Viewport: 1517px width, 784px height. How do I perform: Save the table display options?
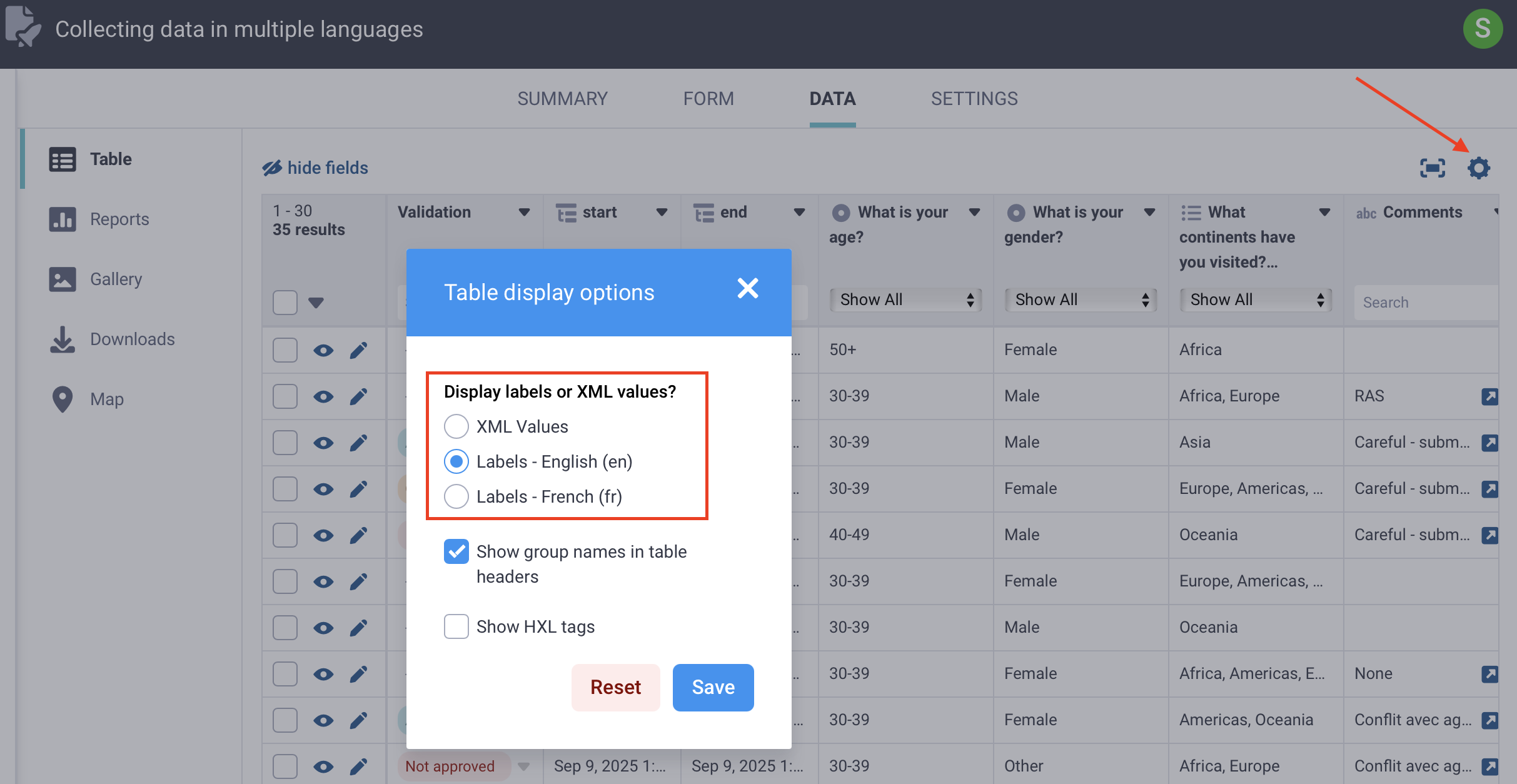click(x=713, y=687)
